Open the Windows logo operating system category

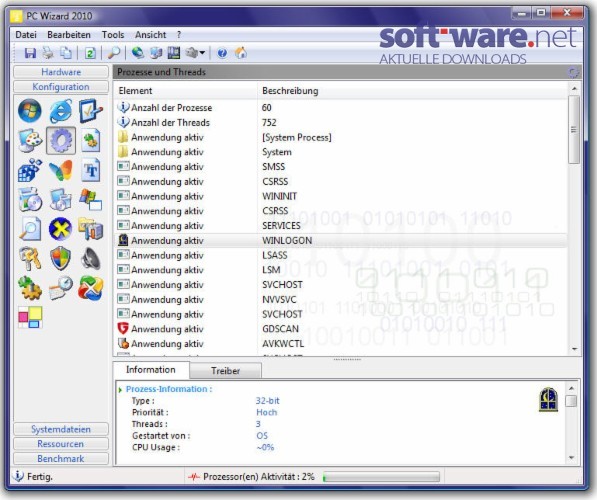point(30,111)
